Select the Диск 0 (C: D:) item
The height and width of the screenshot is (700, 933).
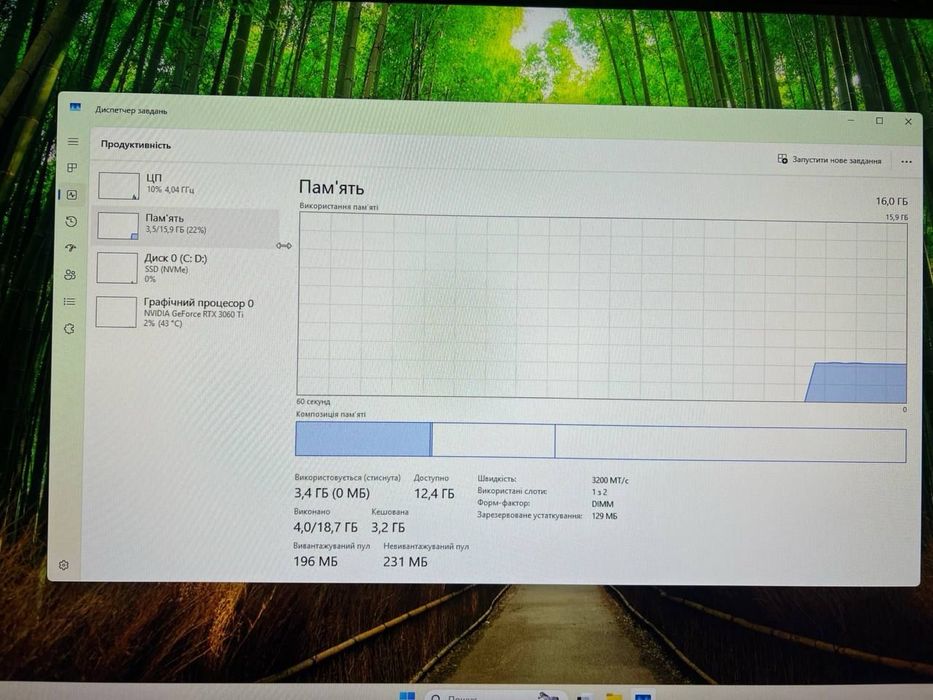[x=185, y=267]
